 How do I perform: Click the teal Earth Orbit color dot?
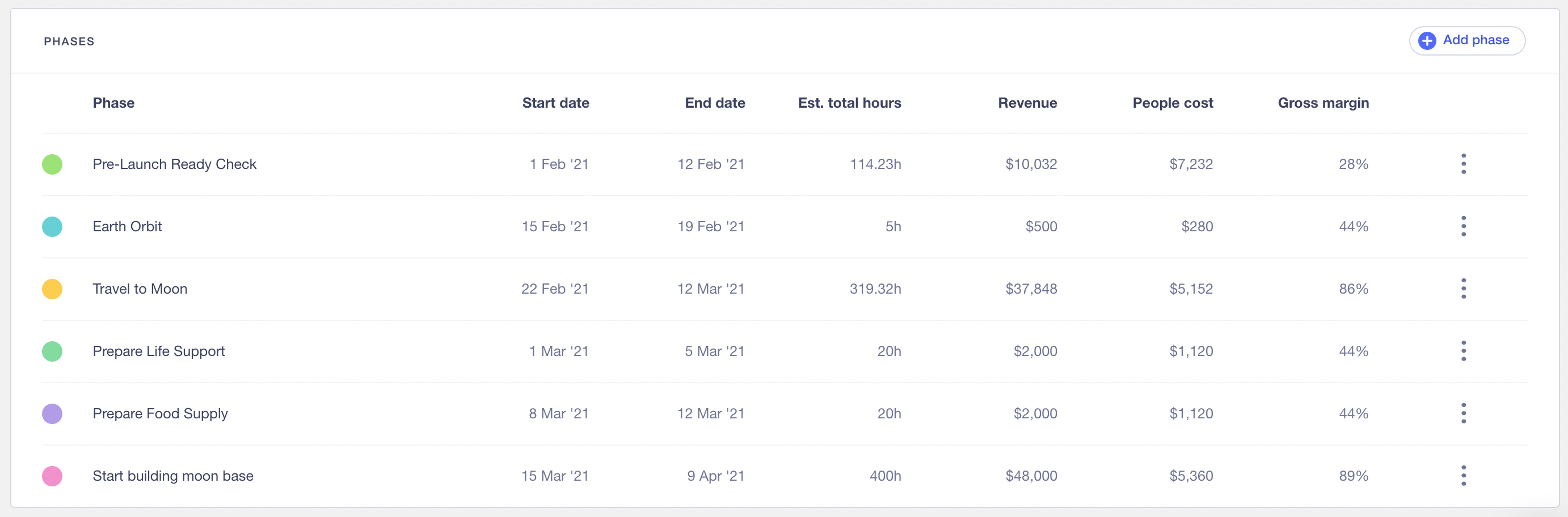click(x=52, y=227)
